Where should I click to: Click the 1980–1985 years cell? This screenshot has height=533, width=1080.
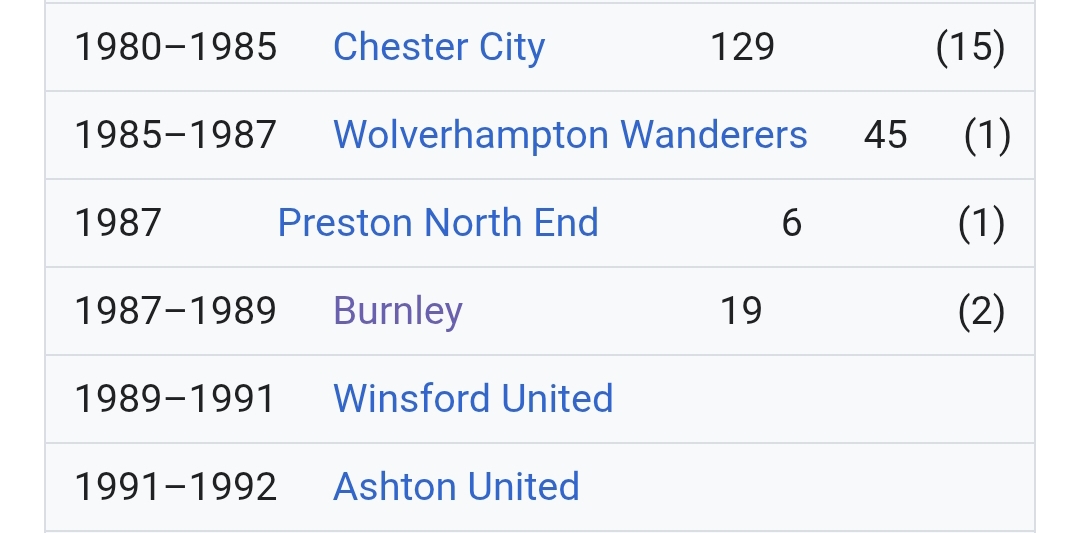click(x=176, y=47)
